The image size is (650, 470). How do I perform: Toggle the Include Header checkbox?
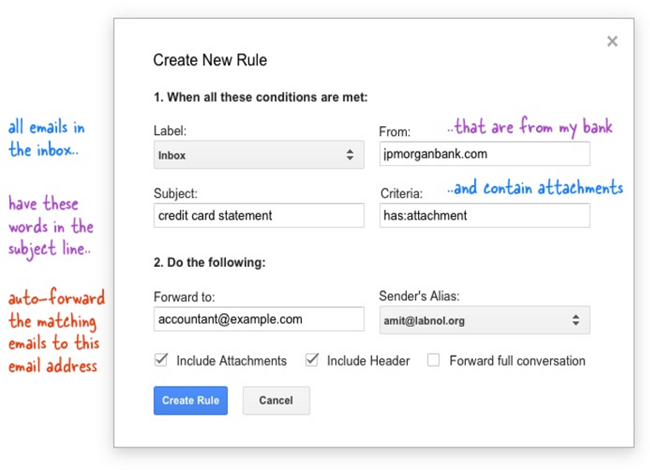312,360
